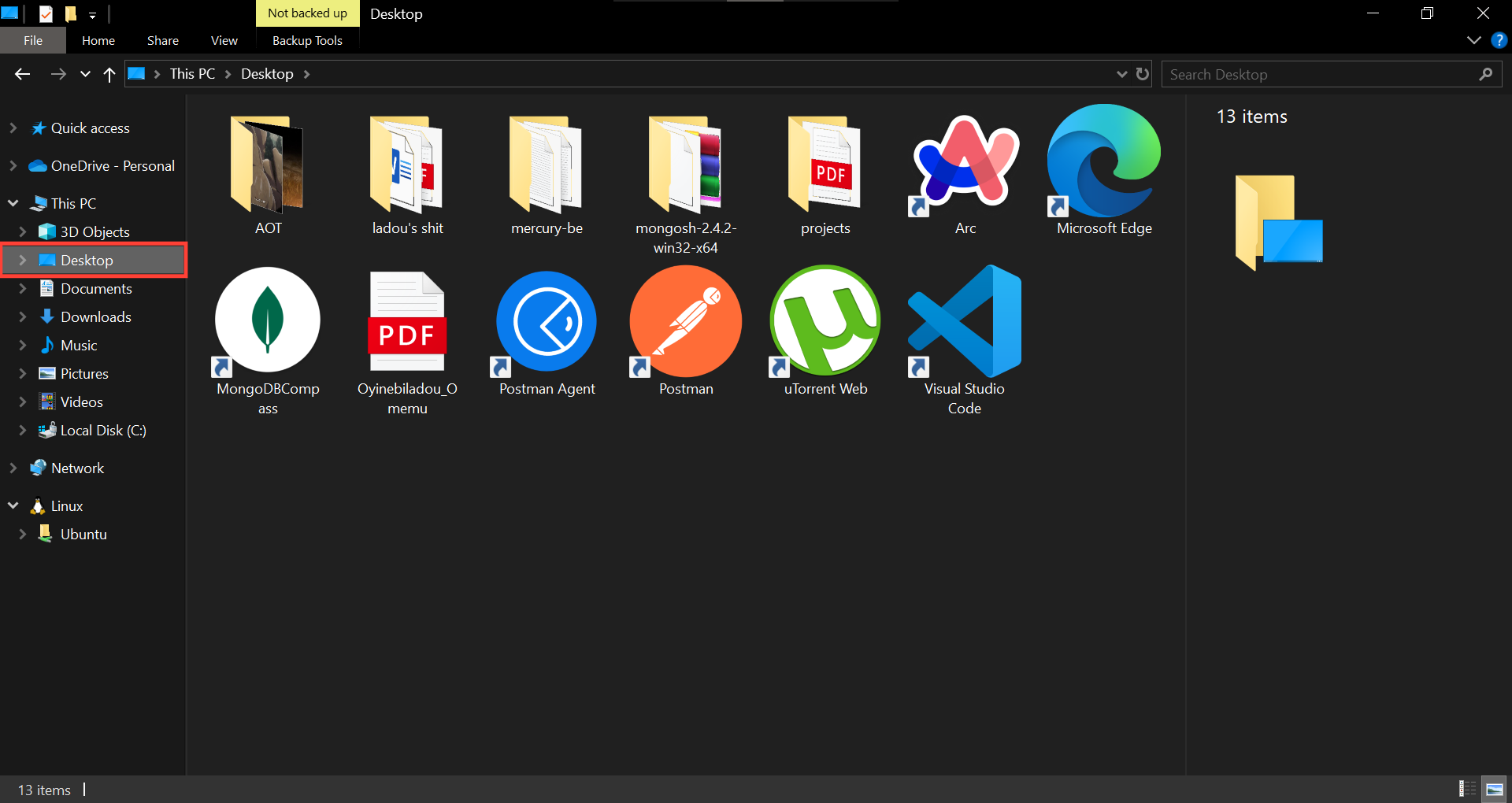
Task: Open Local Disk (C:) in the sidebar
Action: [x=103, y=430]
